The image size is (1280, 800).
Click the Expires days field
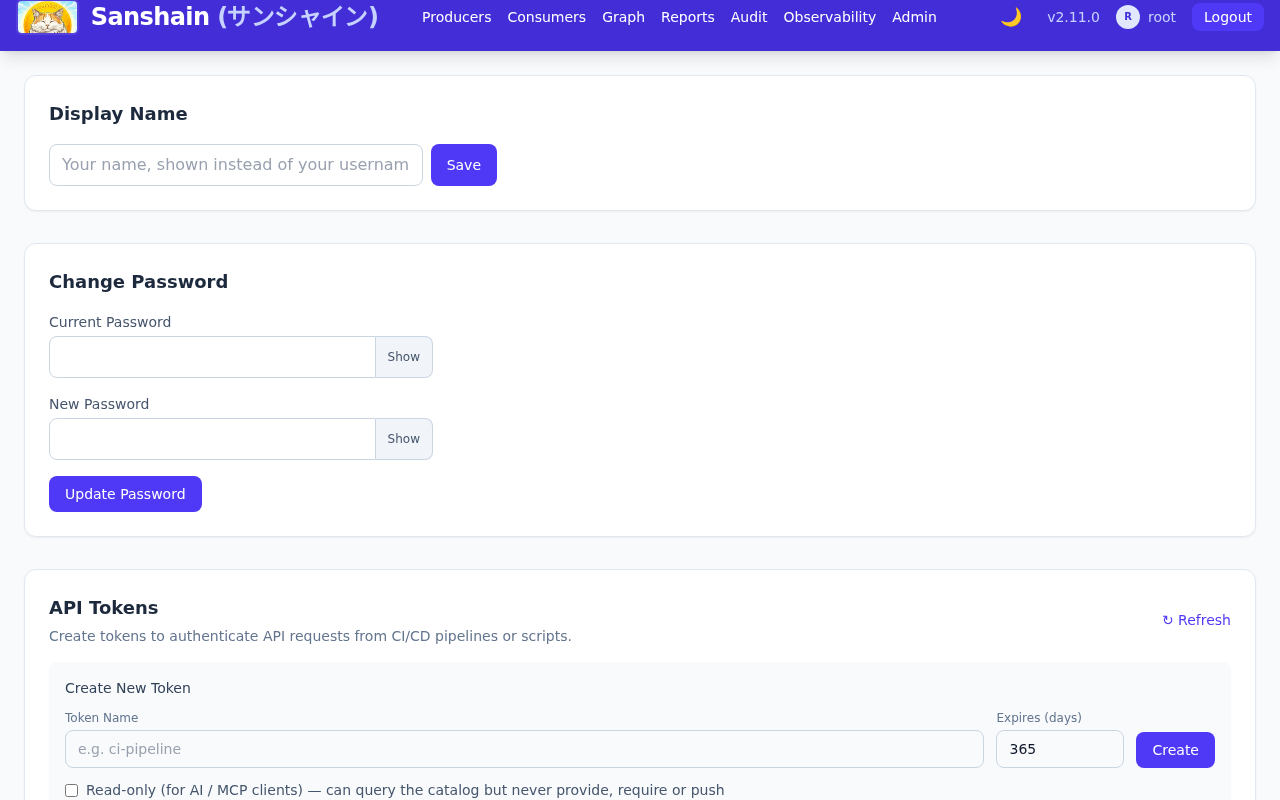click(x=1060, y=749)
